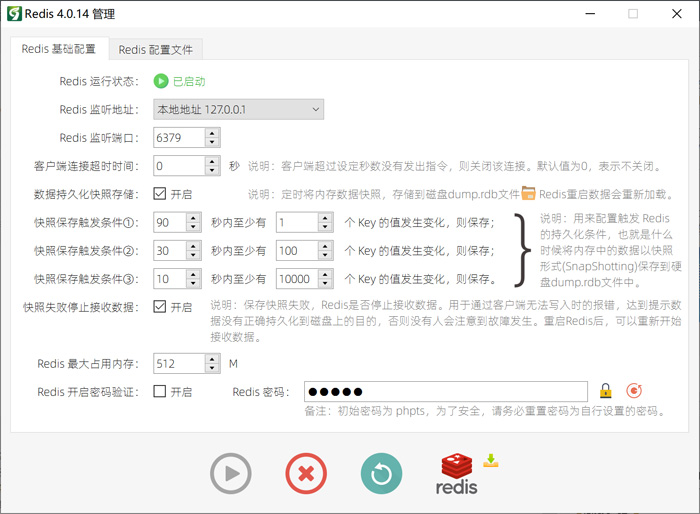The height and width of the screenshot is (514, 700).
Task: Click the Redis logo icon
Action: 456,474
